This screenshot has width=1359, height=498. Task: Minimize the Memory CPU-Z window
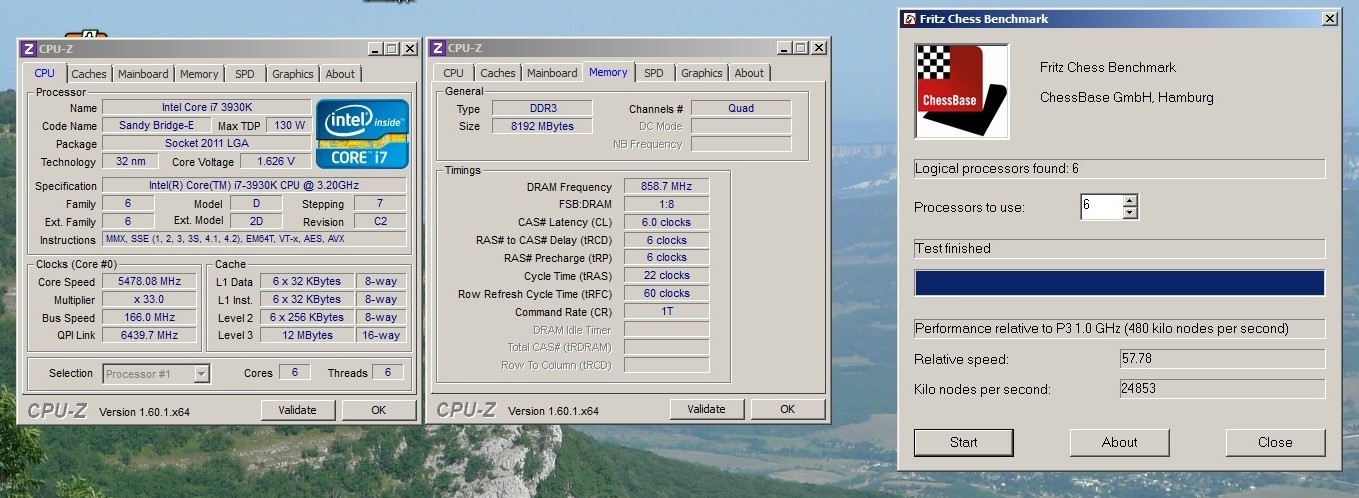[x=784, y=47]
